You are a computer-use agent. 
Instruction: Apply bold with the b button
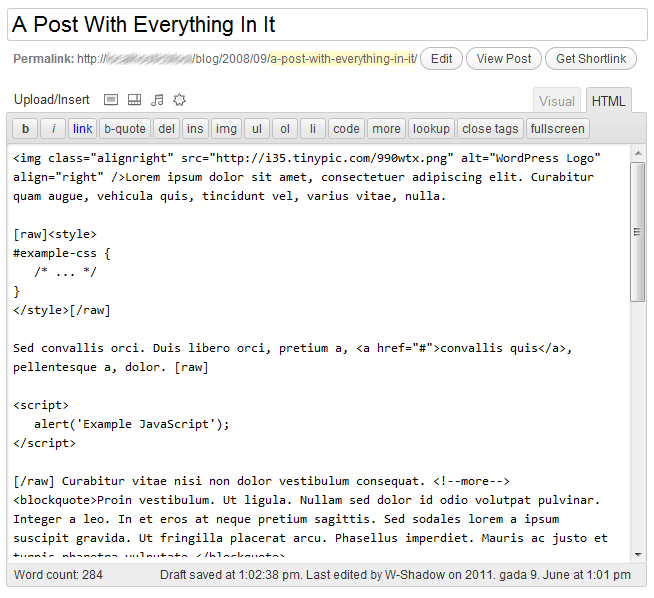point(25,128)
